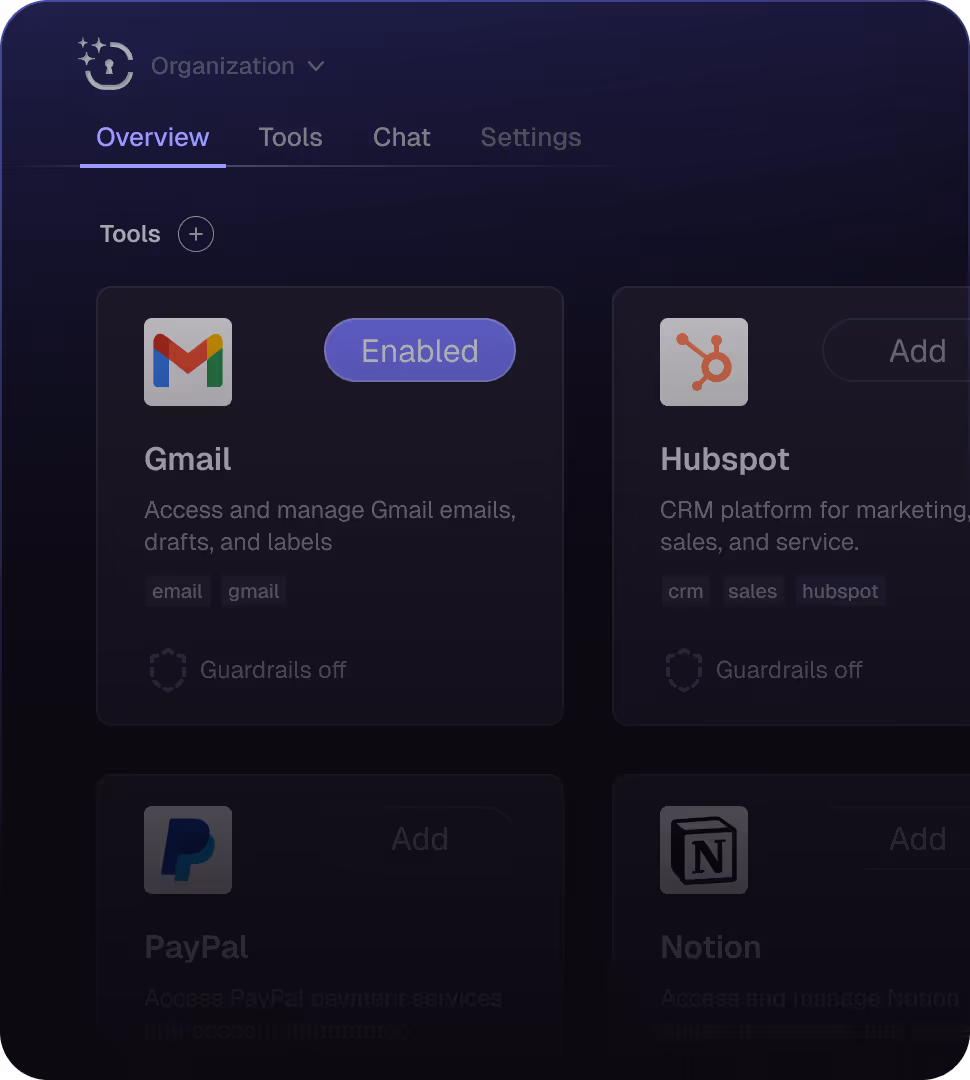
Task: Click the Hubspot card title
Action: (725, 459)
